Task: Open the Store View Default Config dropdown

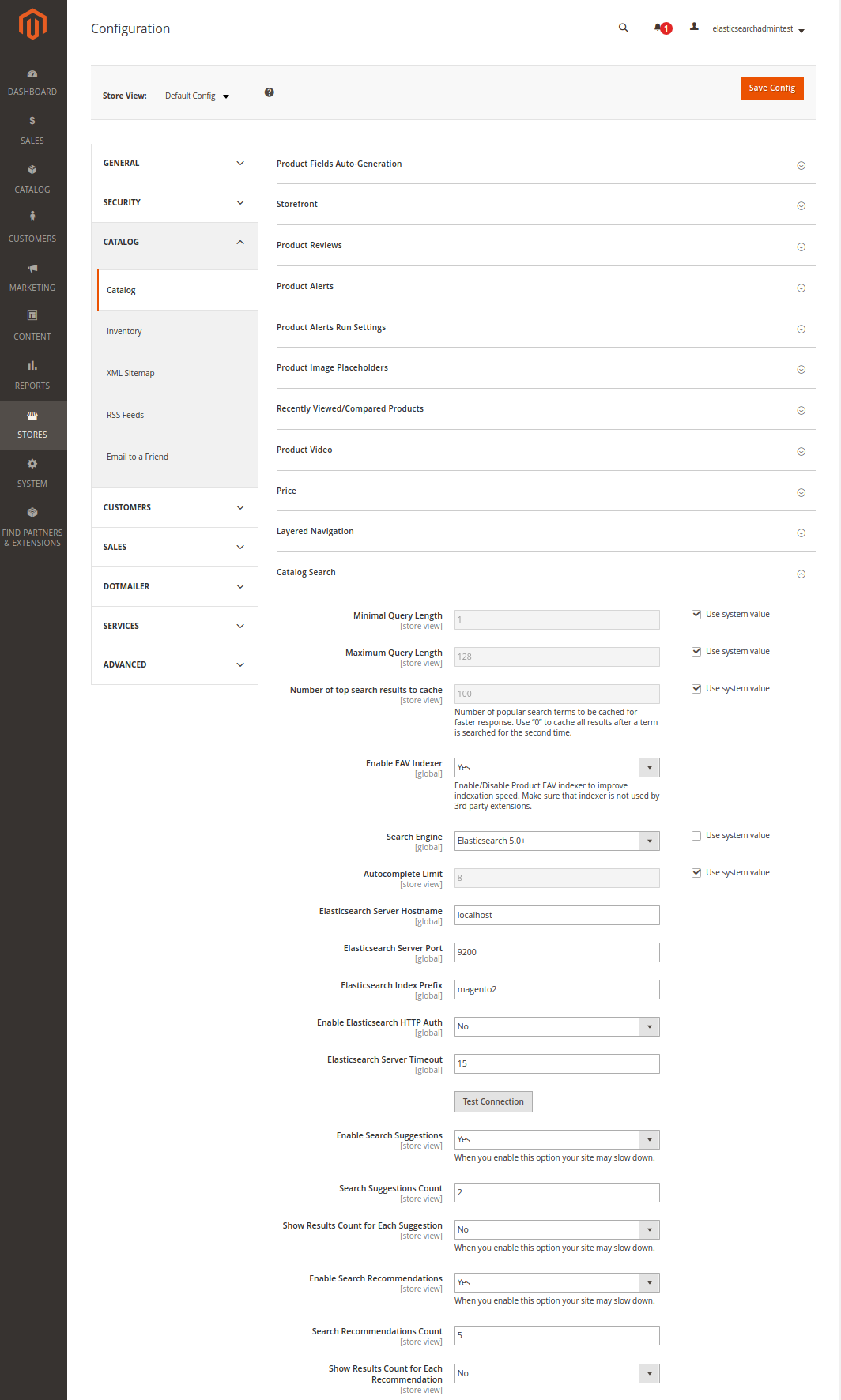Action: click(x=197, y=96)
